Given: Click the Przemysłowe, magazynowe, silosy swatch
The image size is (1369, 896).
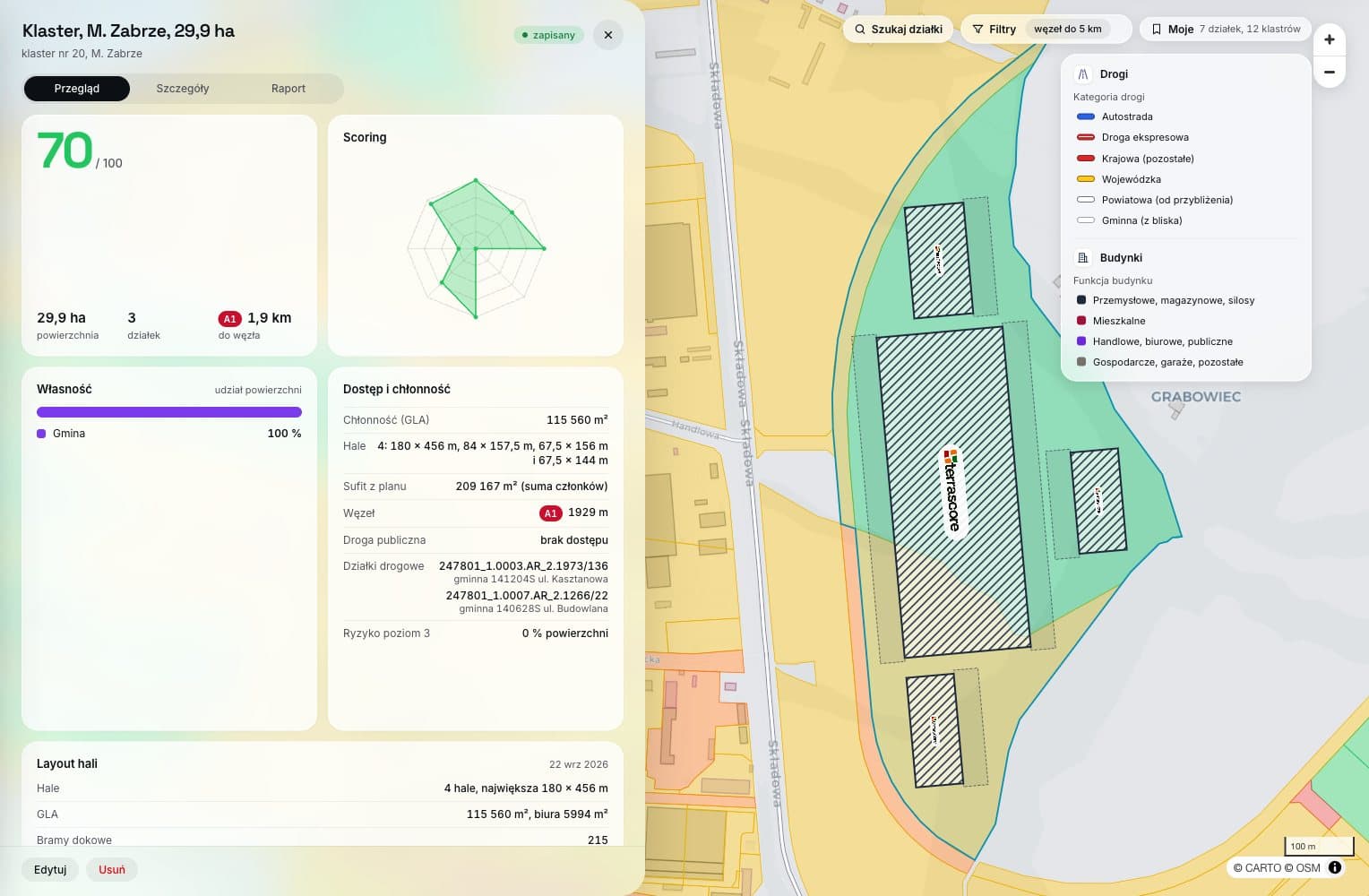Looking at the screenshot, I should [1081, 300].
